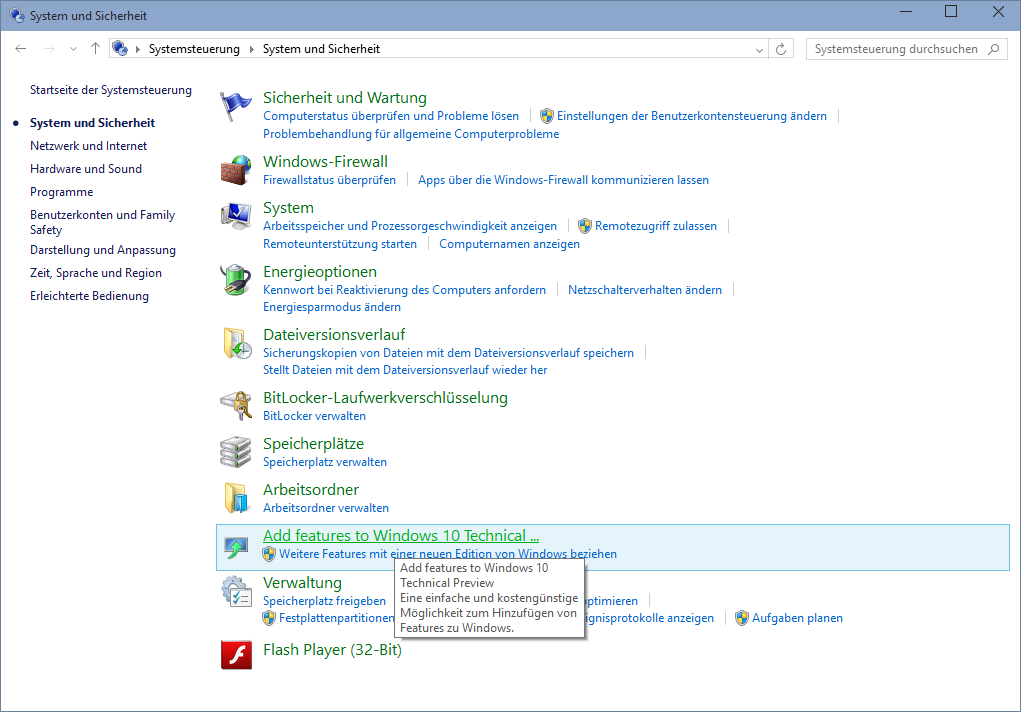Screen dimensions: 1021x712
Task: Click Systemsteuerung in the address breadcrumb
Action: tap(194, 49)
